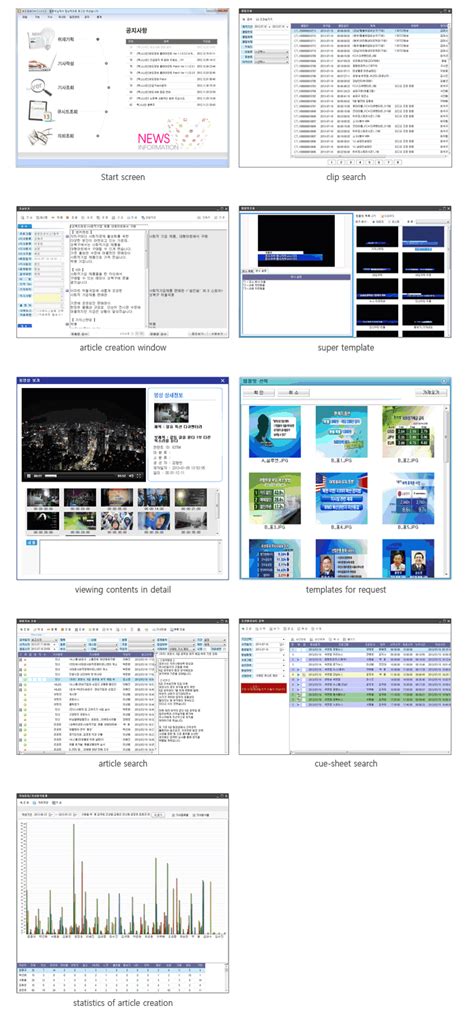The image size is (474, 1023).
Task: Select template thumbnail B_표1.JPG
Action: [x=341, y=431]
